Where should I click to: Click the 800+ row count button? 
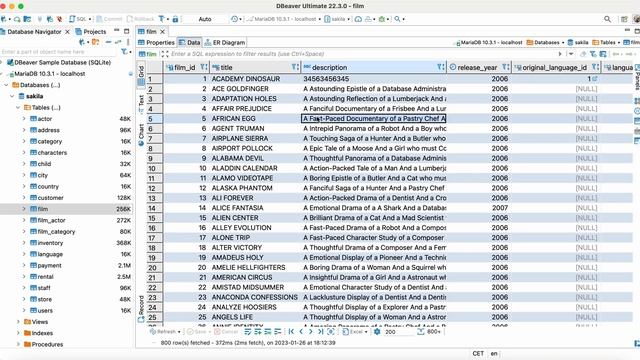(429, 332)
